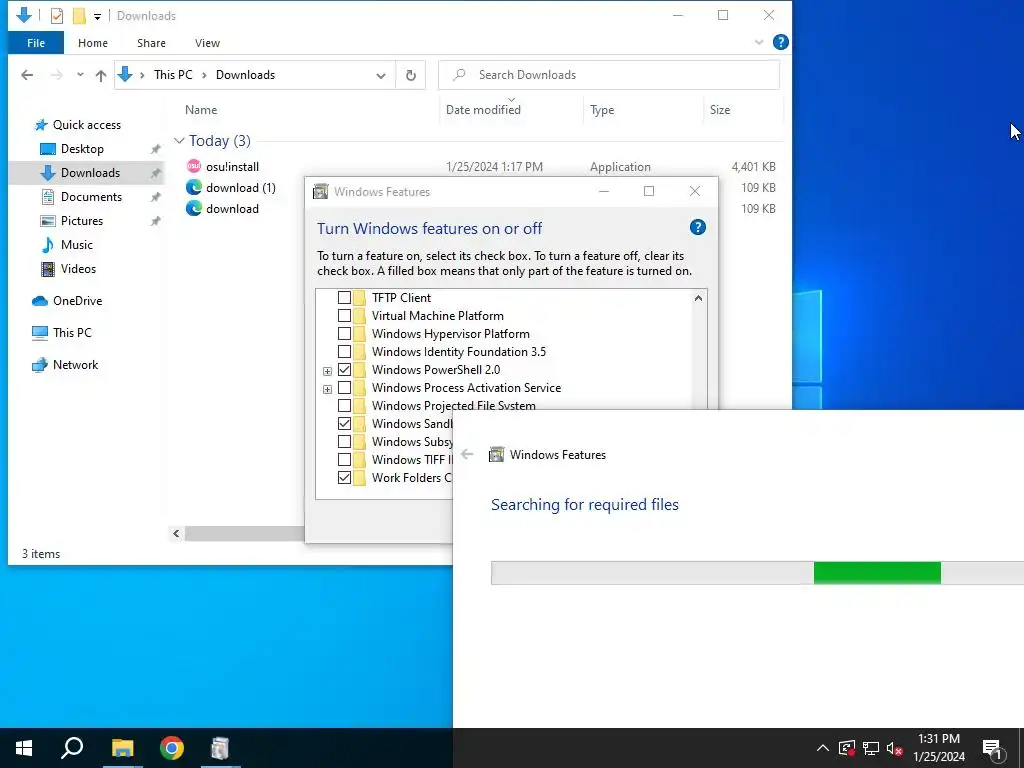Click the Windows Features taskbar icon
1024x768 pixels.
[220, 748]
